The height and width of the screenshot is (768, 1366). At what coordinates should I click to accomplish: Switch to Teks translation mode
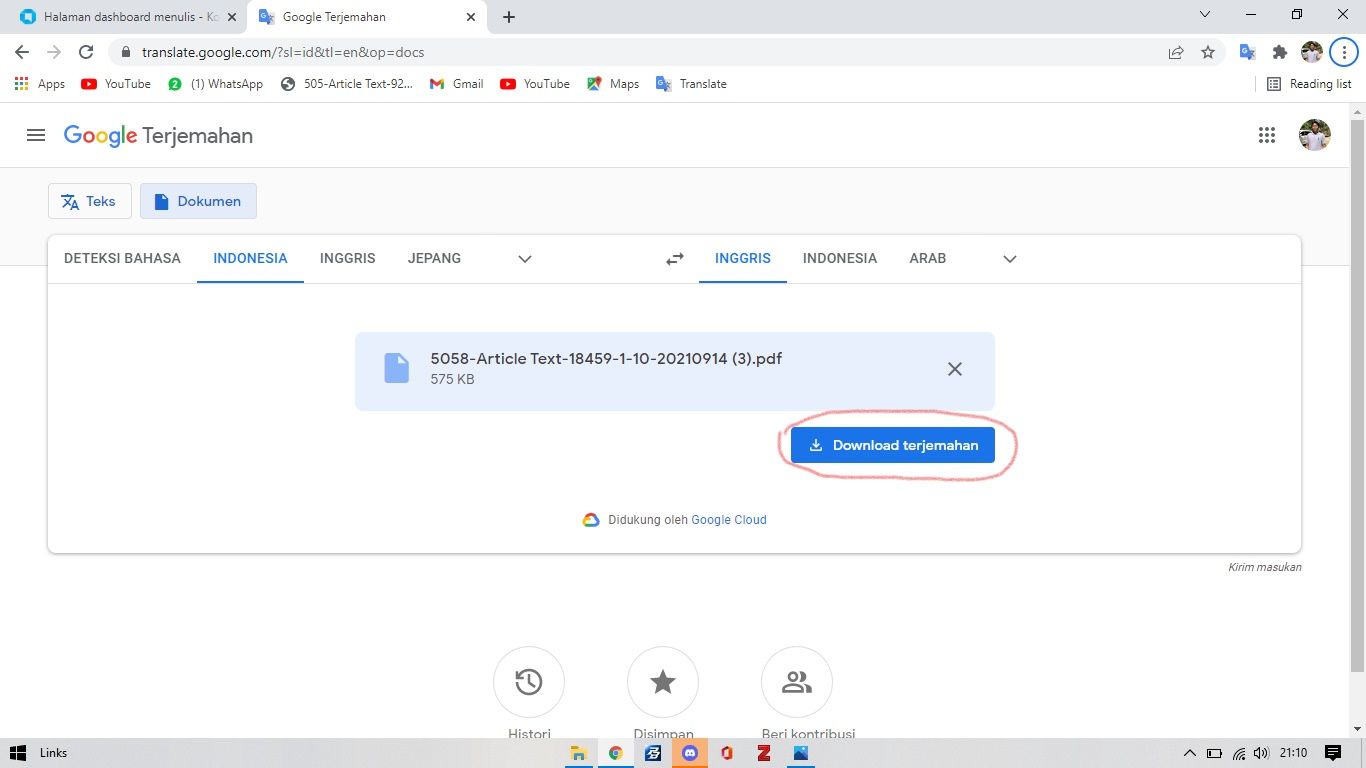[90, 201]
